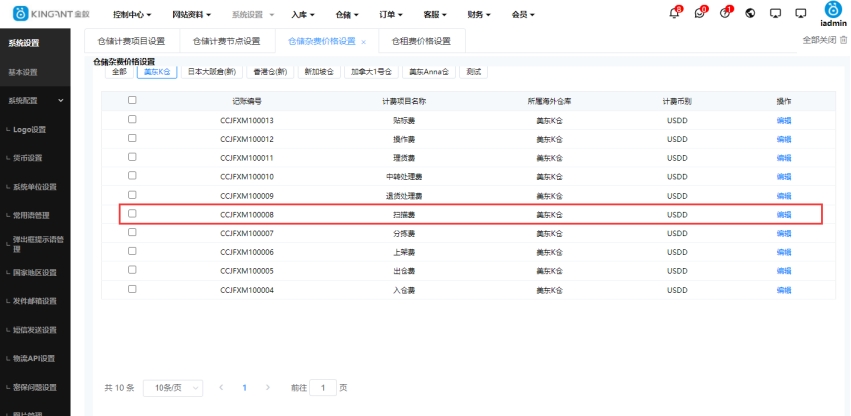The height and width of the screenshot is (416, 851).
Task: Check the box for CCJFXM100006
Action: point(132,251)
